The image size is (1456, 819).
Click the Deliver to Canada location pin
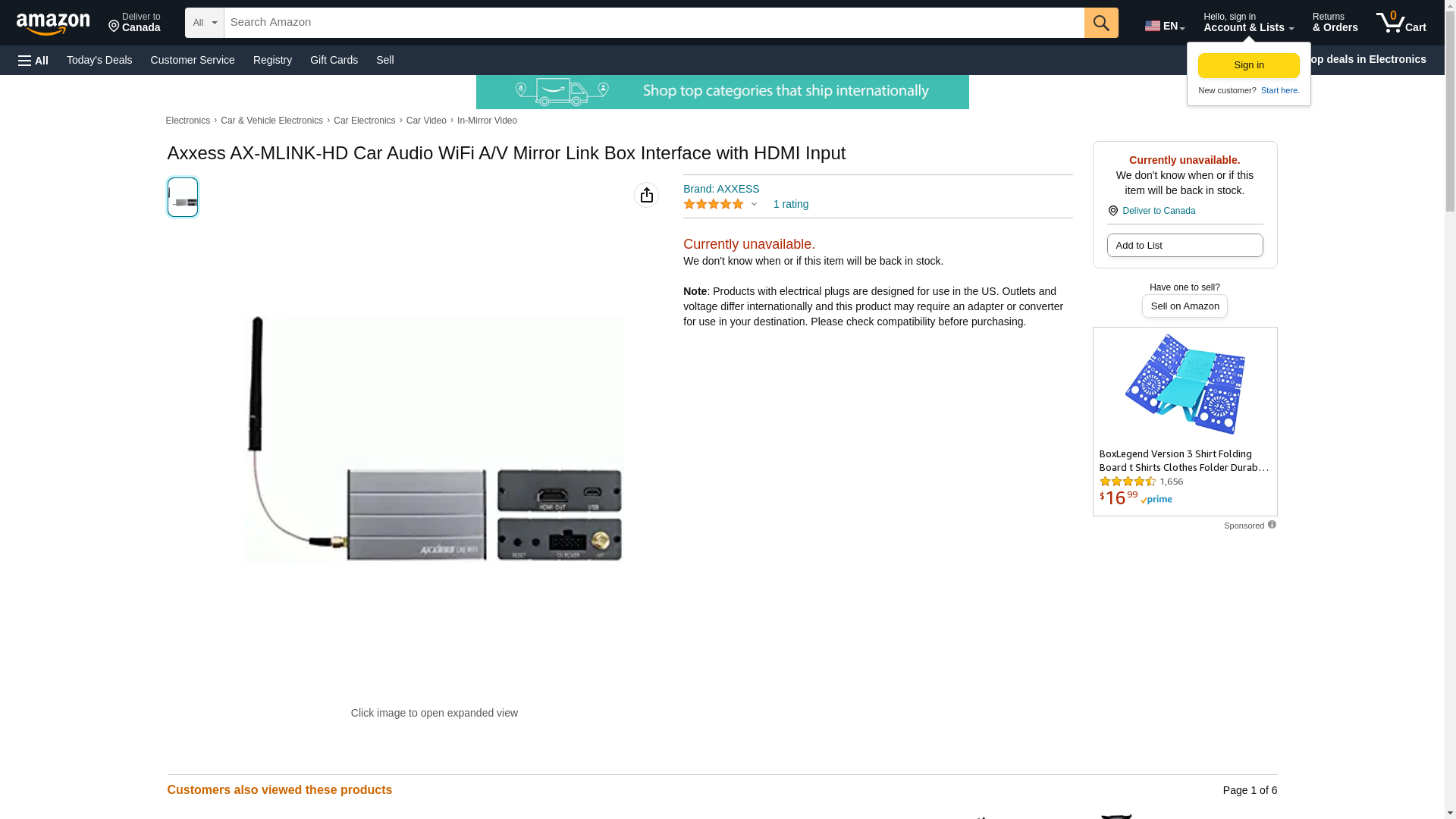coord(1112,211)
